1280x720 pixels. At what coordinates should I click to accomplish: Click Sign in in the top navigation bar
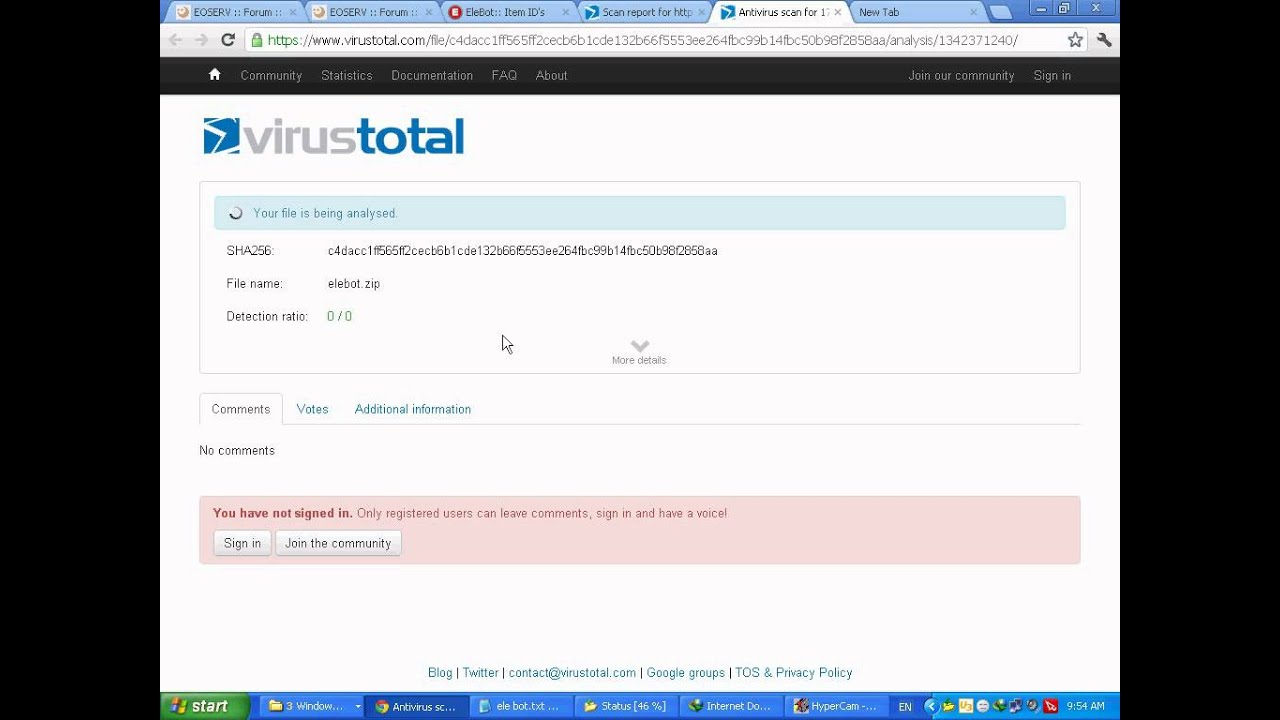(1052, 75)
